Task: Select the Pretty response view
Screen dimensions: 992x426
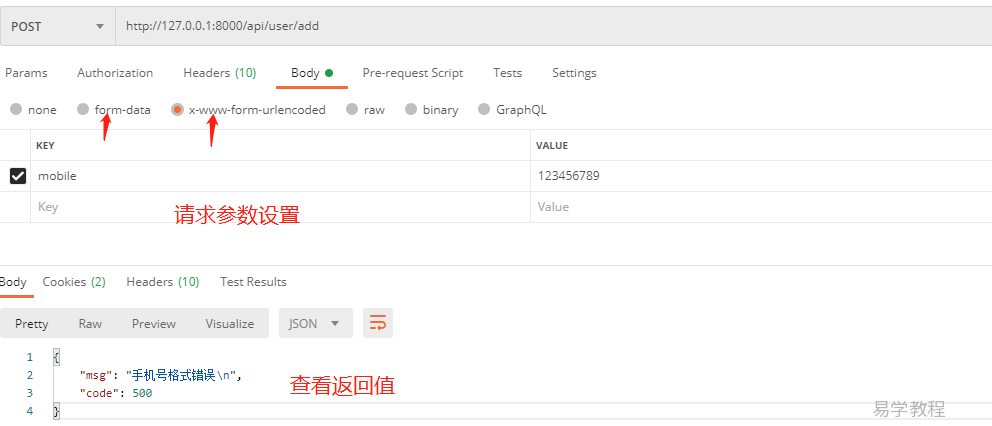Action: point(32,323)
